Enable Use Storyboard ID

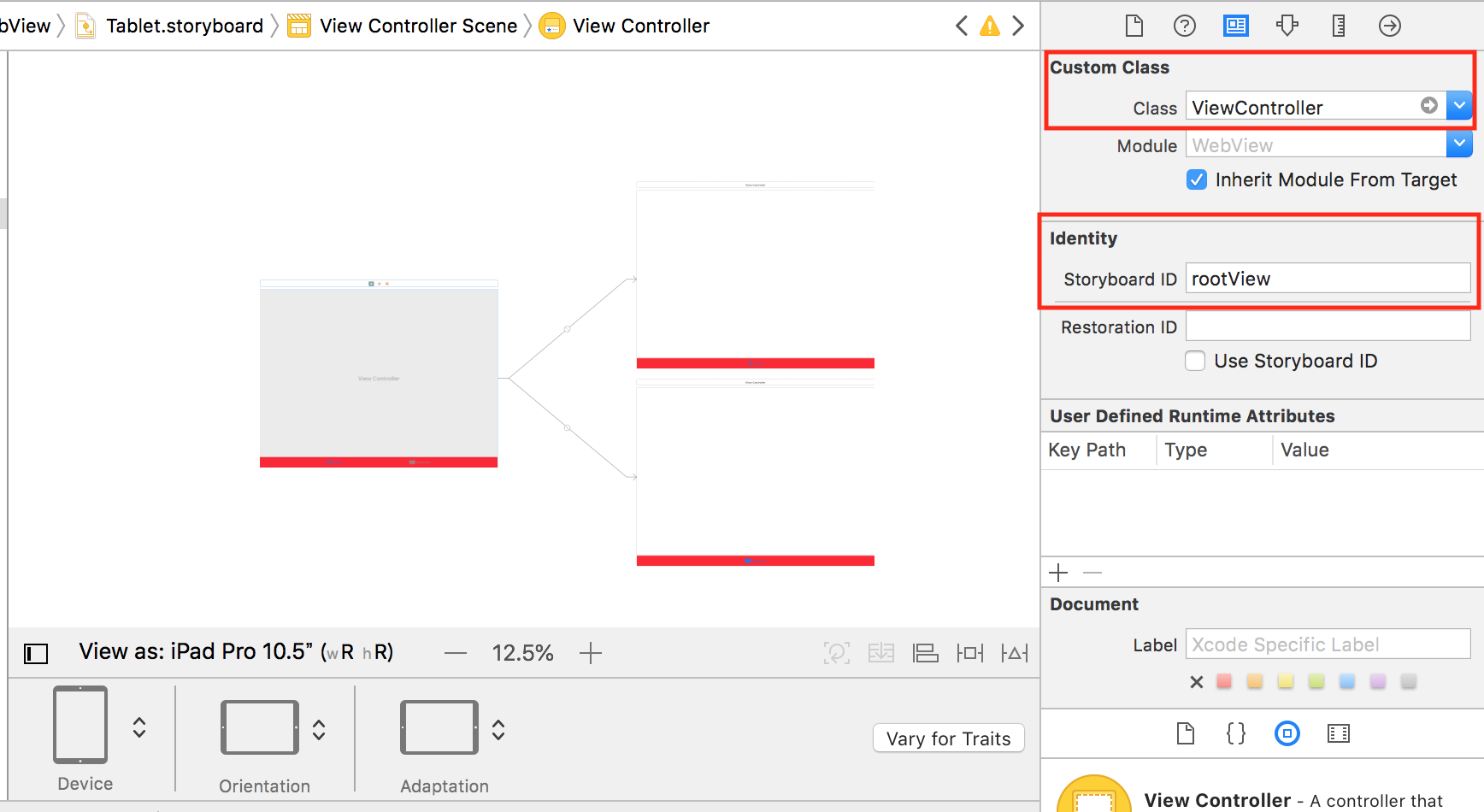coord(1194,361)
